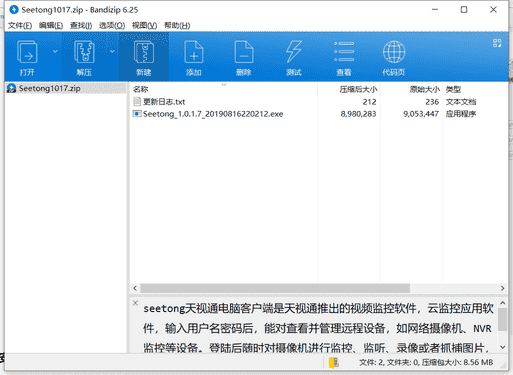Click the grid layout icon at toolbar right
The width and height of the screenshot is (513, 375).
click(x=497, y=43)
